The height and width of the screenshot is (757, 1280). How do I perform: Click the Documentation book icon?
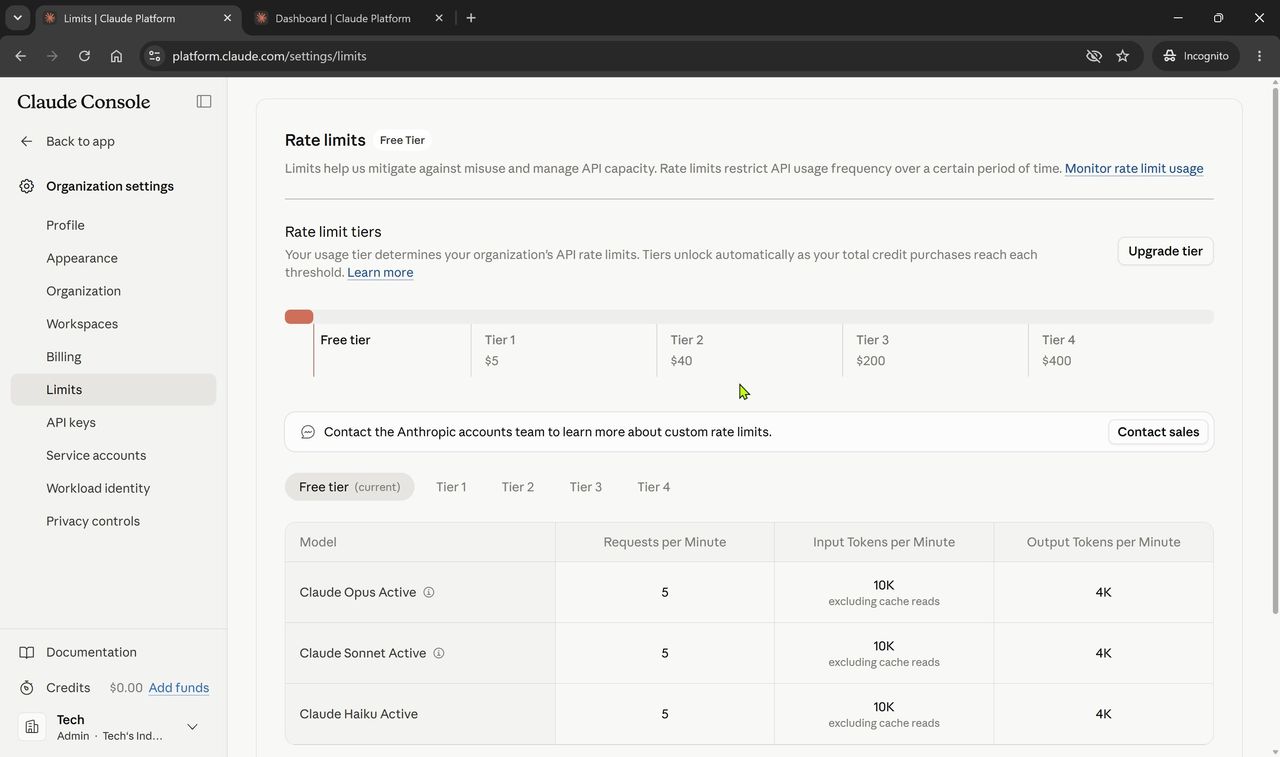27,652
